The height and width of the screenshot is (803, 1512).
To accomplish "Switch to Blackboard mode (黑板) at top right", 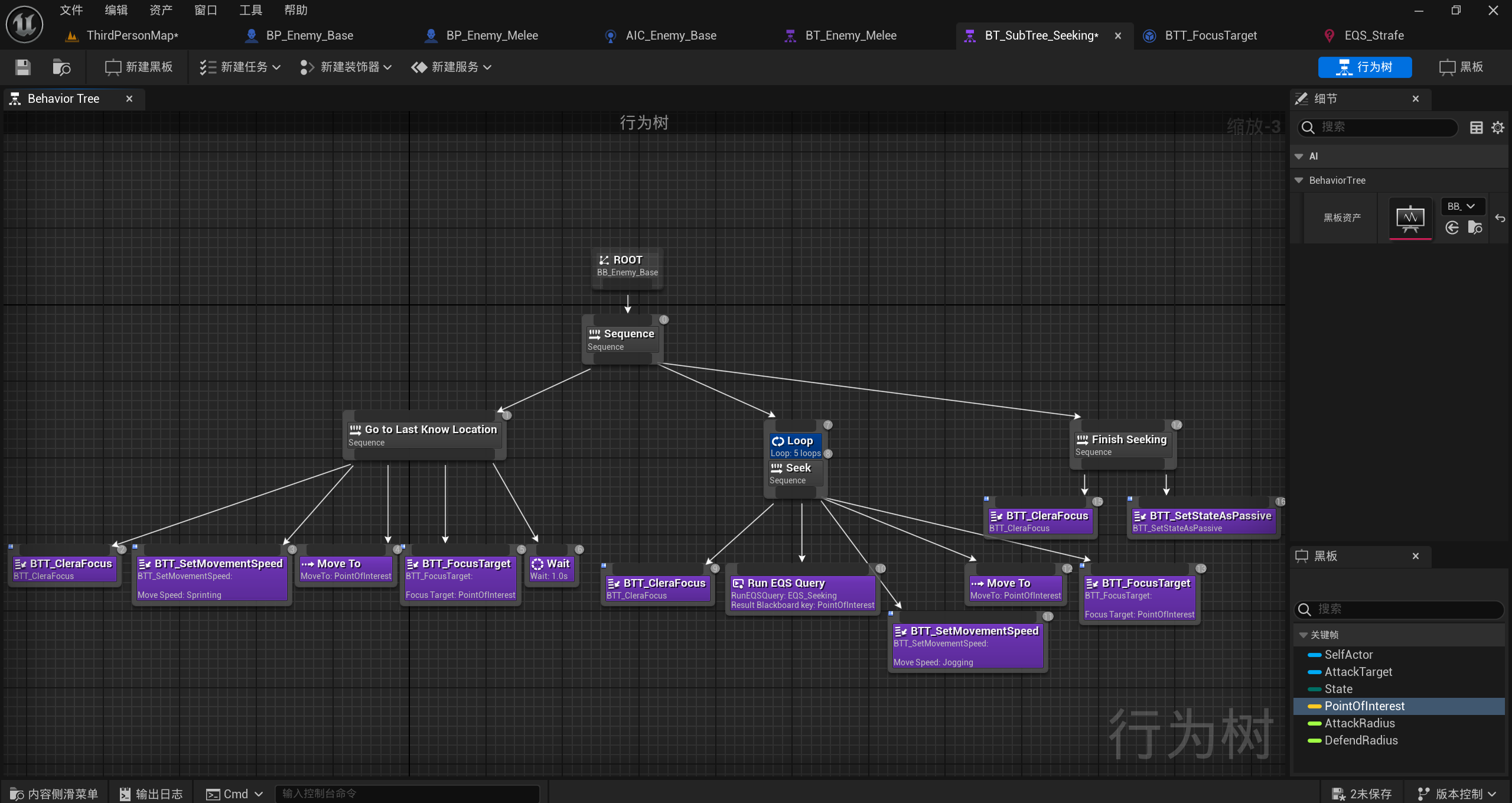I will coord(1461,67).
